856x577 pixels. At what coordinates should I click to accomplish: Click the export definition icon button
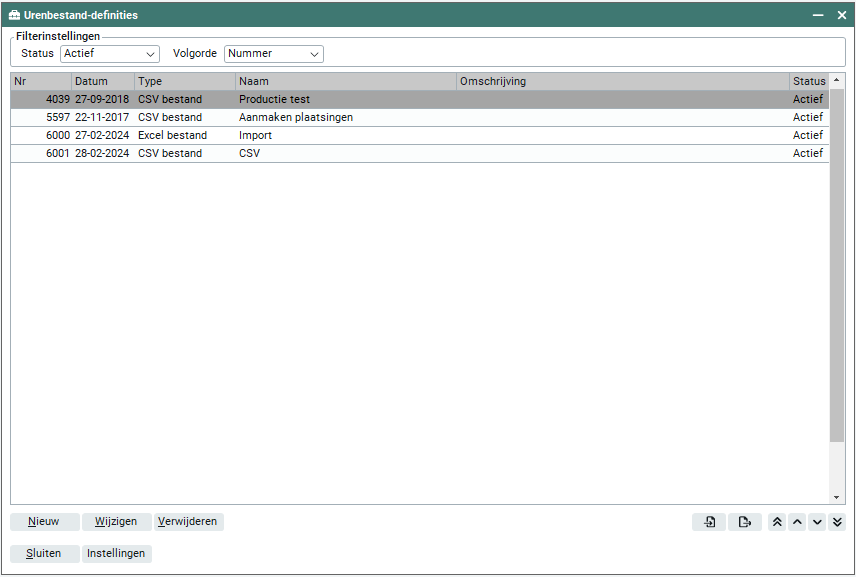click(x=744, y=522)
